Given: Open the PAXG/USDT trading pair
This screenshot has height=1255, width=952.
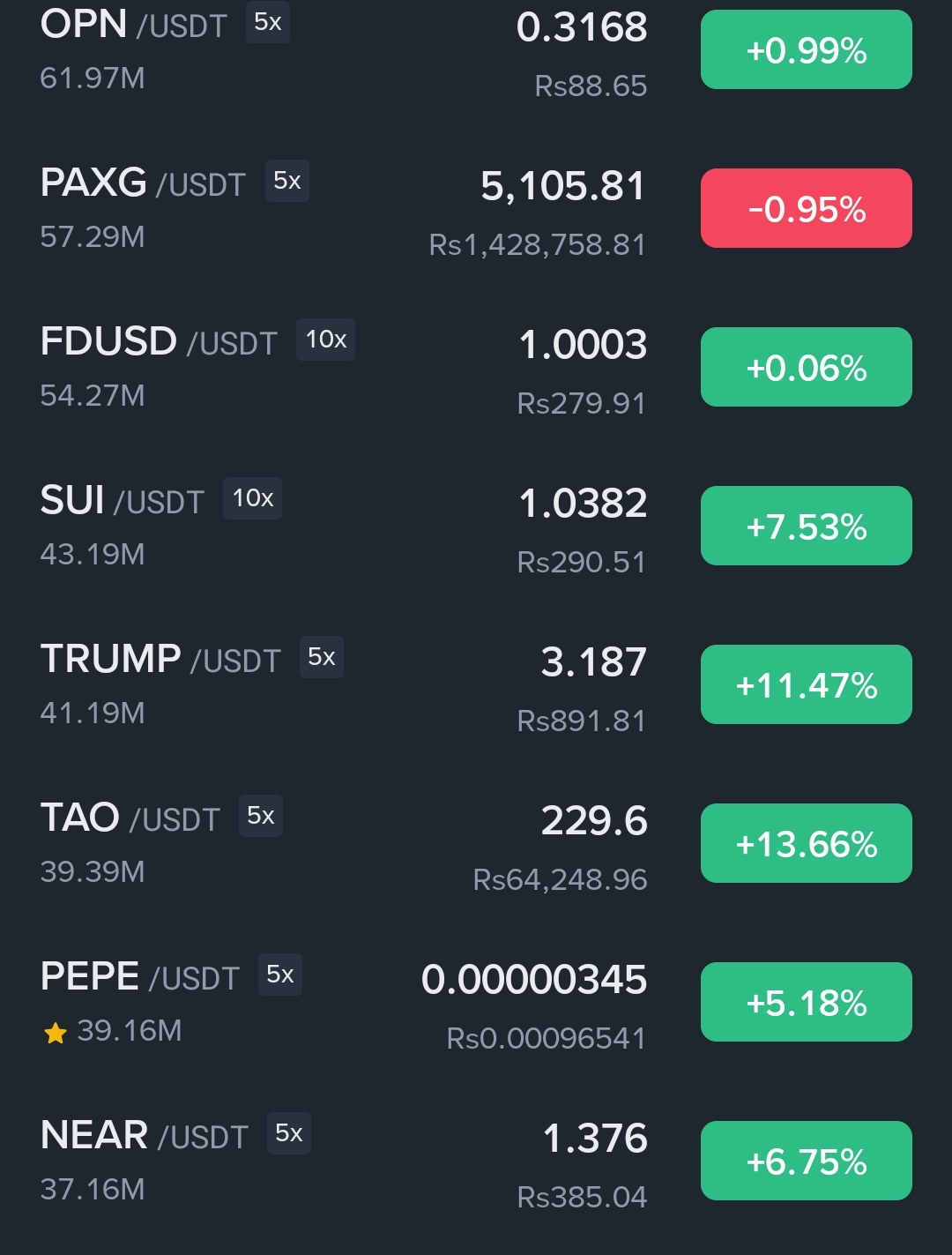Looking at the screenshot, I should (142, 183).
